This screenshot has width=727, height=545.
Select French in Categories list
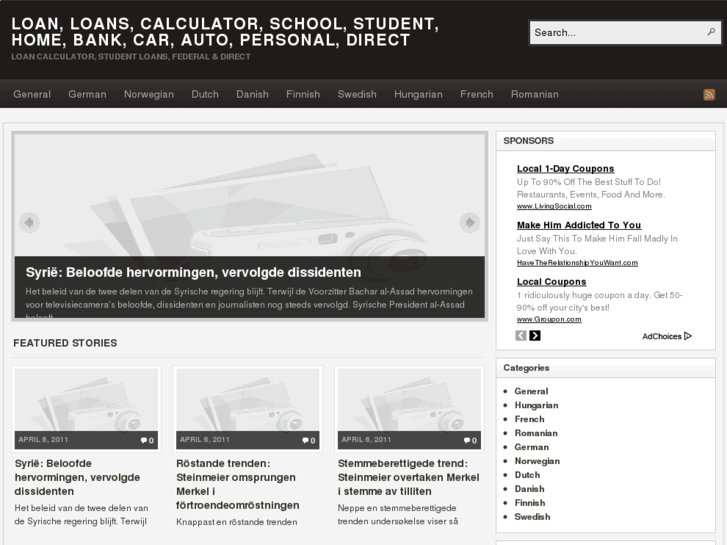pyautogui.click(x=529, y=419)
